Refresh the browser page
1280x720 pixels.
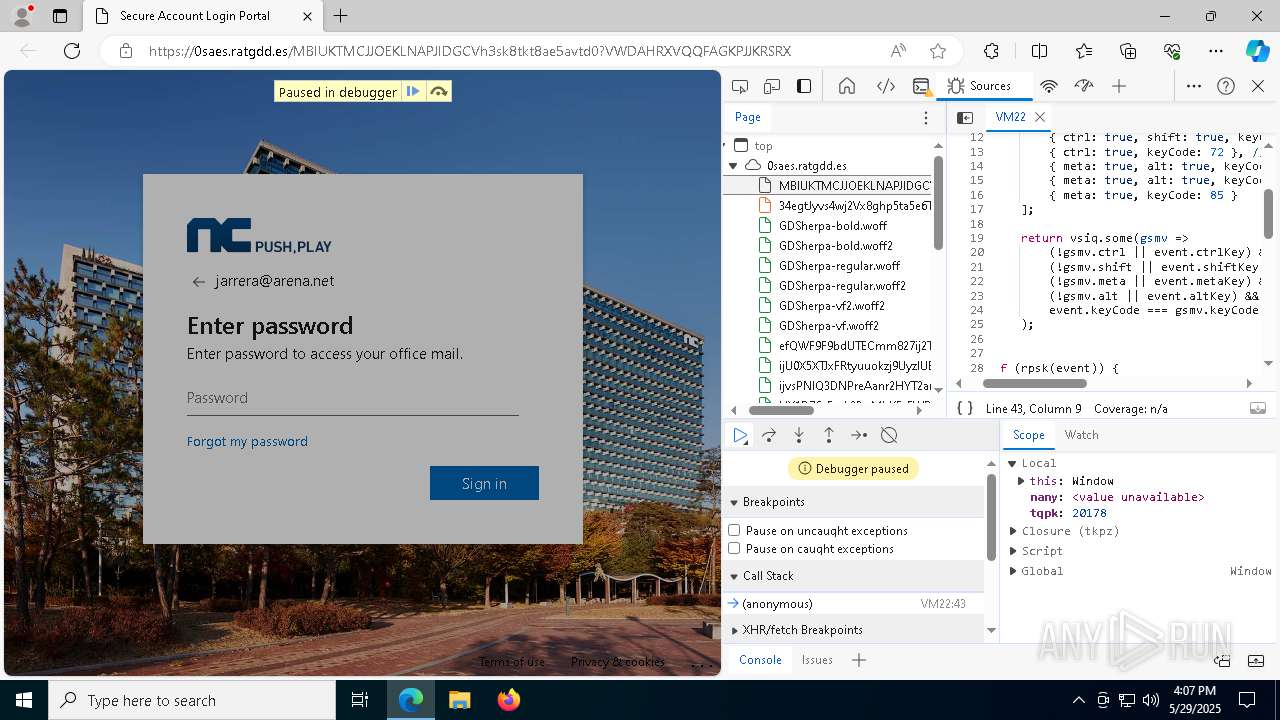[x=71, y=51]
